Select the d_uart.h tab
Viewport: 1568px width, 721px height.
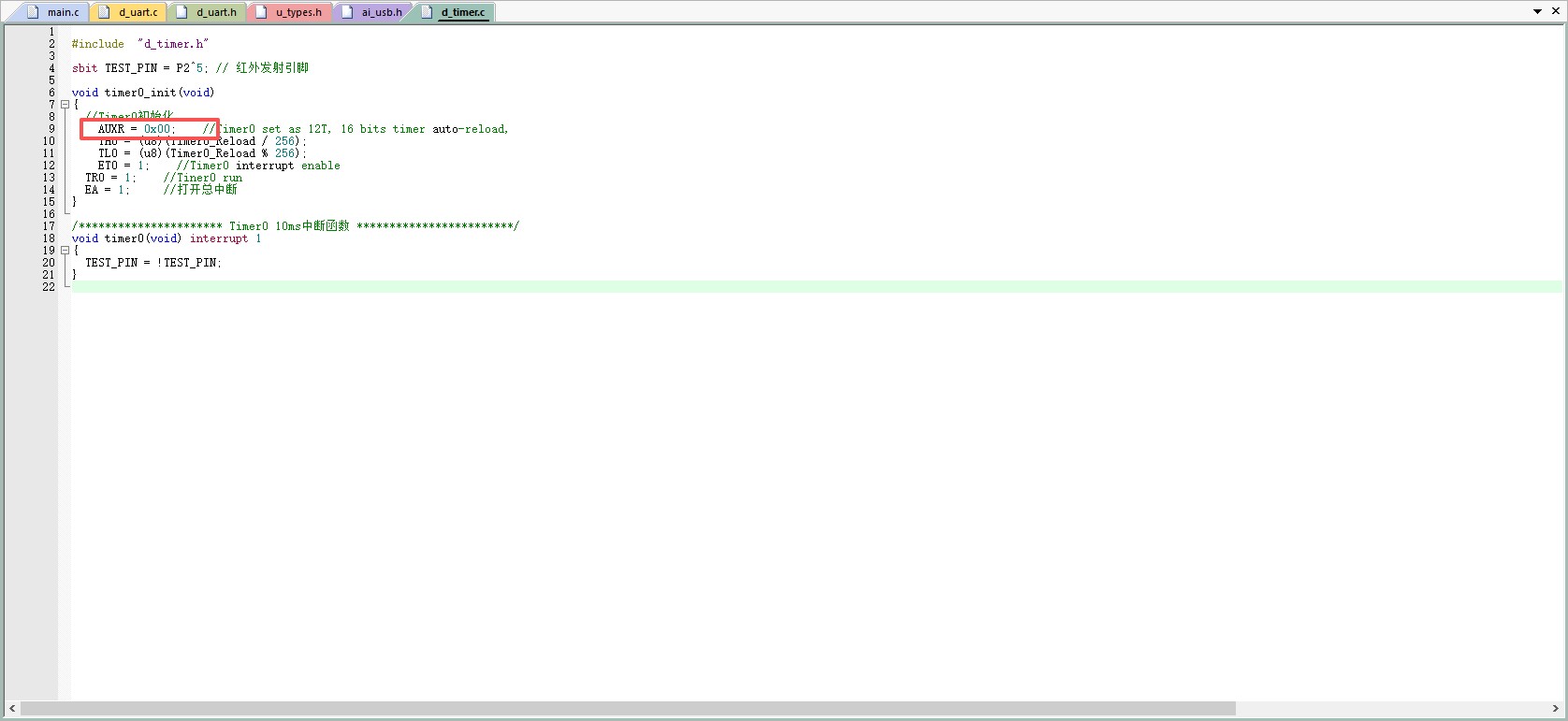(x=207, y=12)
